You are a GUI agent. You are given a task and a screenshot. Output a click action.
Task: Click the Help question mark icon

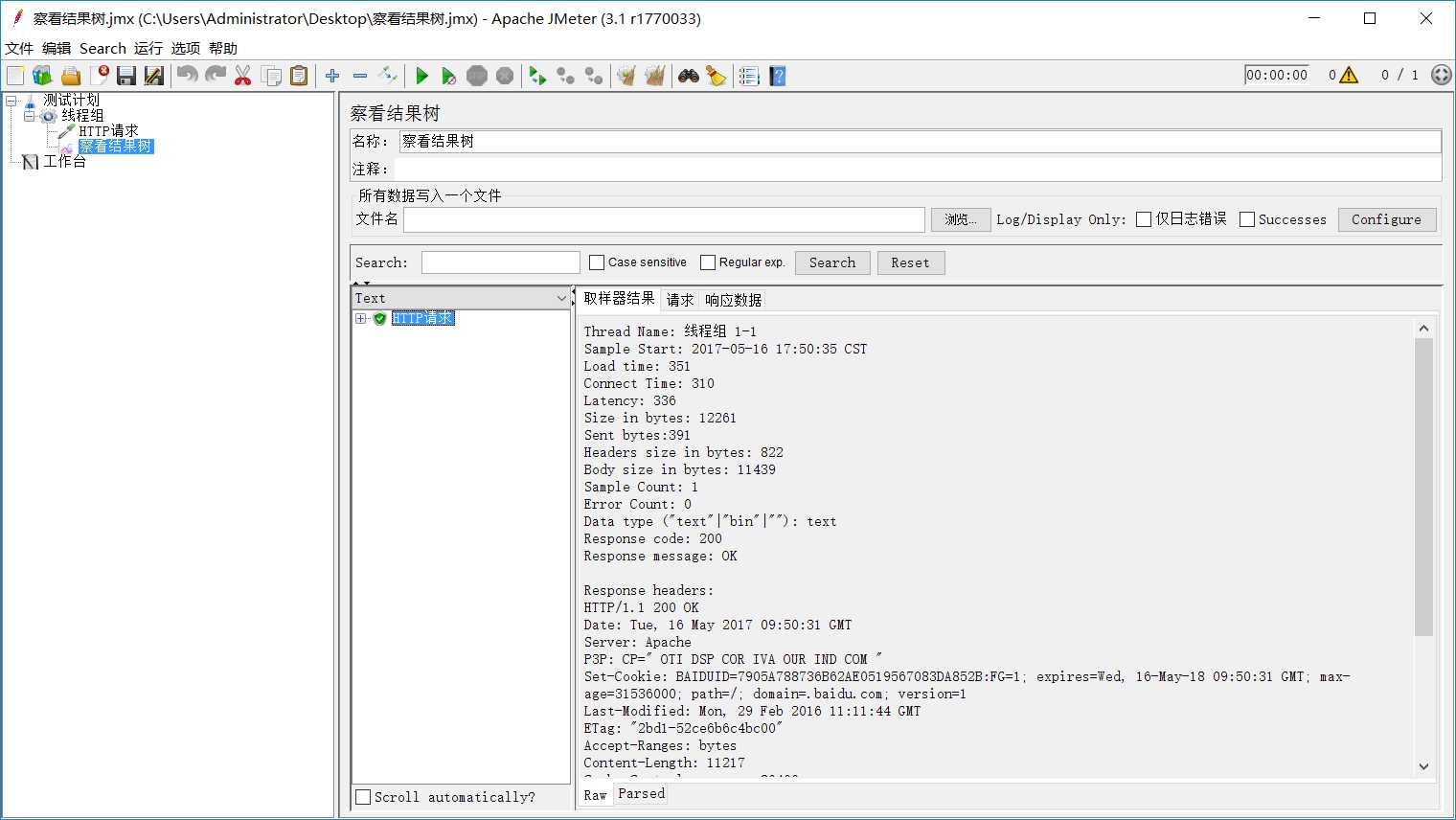tap(778, 76)
